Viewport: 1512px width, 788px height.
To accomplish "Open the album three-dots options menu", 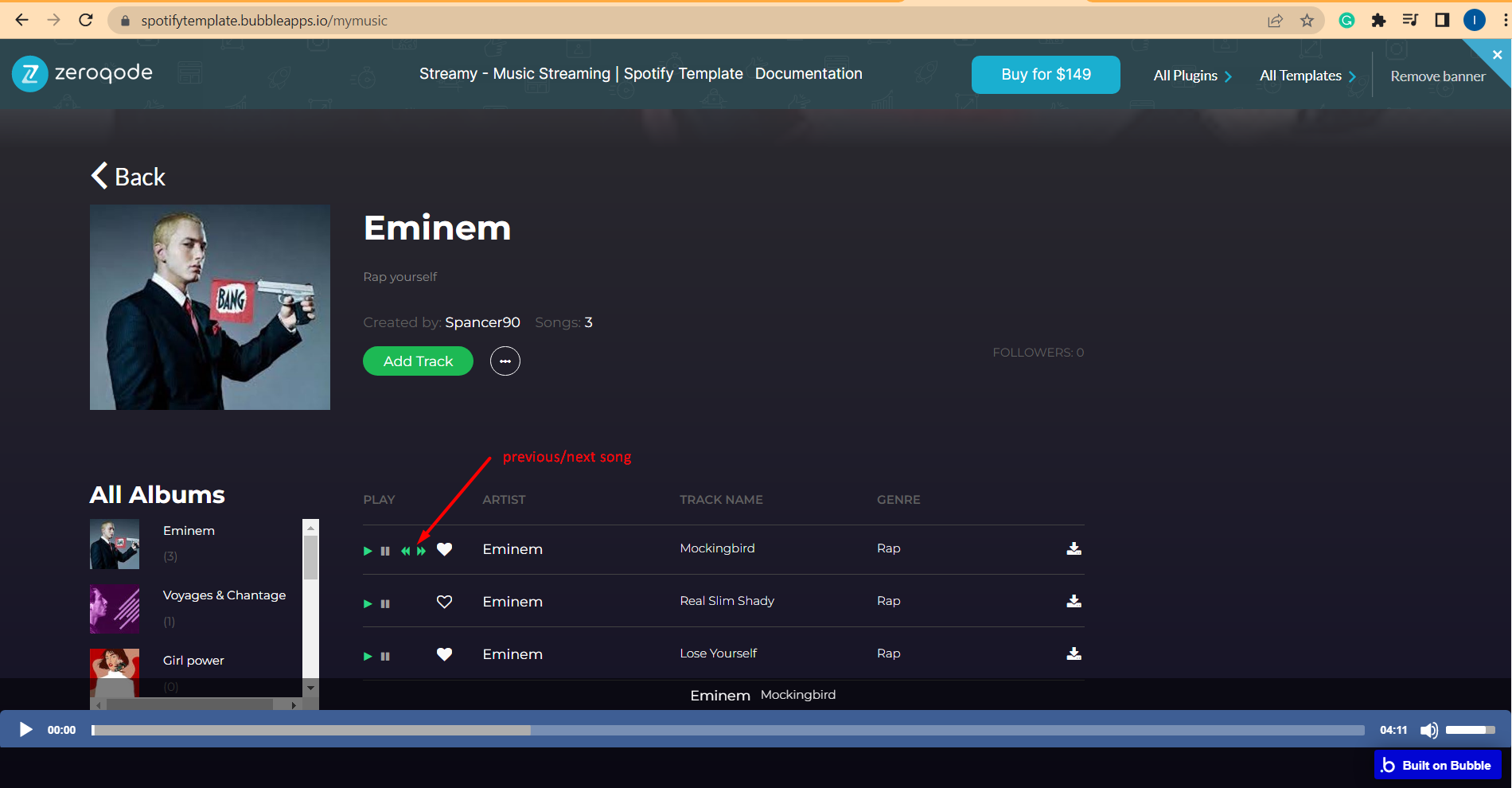I will pos(505,361).
